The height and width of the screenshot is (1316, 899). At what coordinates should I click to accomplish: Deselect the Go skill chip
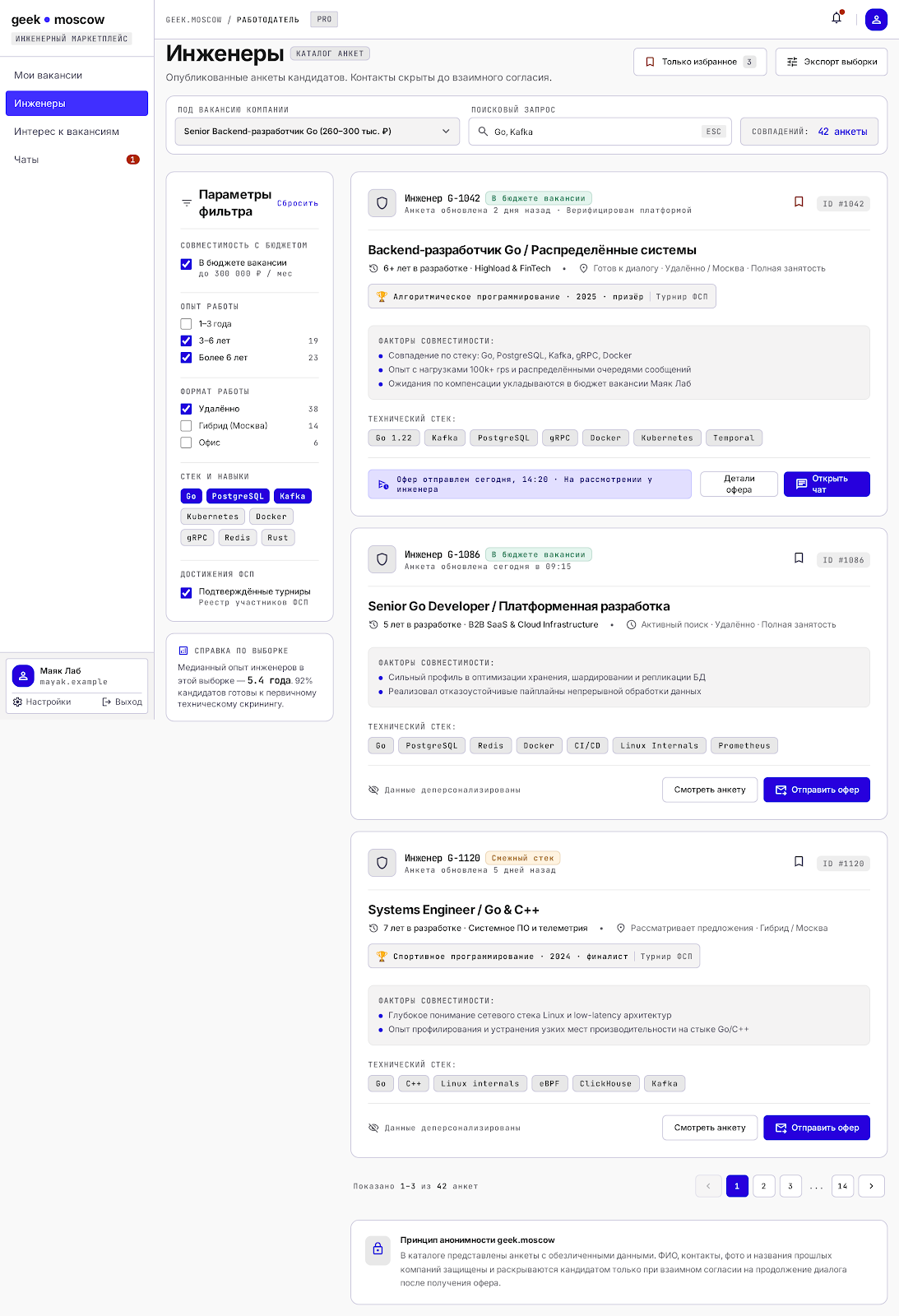pos(191,496)
